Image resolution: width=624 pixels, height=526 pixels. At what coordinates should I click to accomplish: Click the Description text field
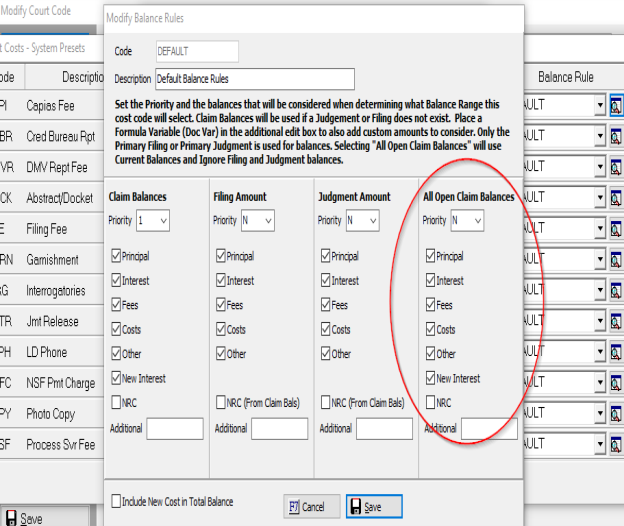click(x=254, y=78)
